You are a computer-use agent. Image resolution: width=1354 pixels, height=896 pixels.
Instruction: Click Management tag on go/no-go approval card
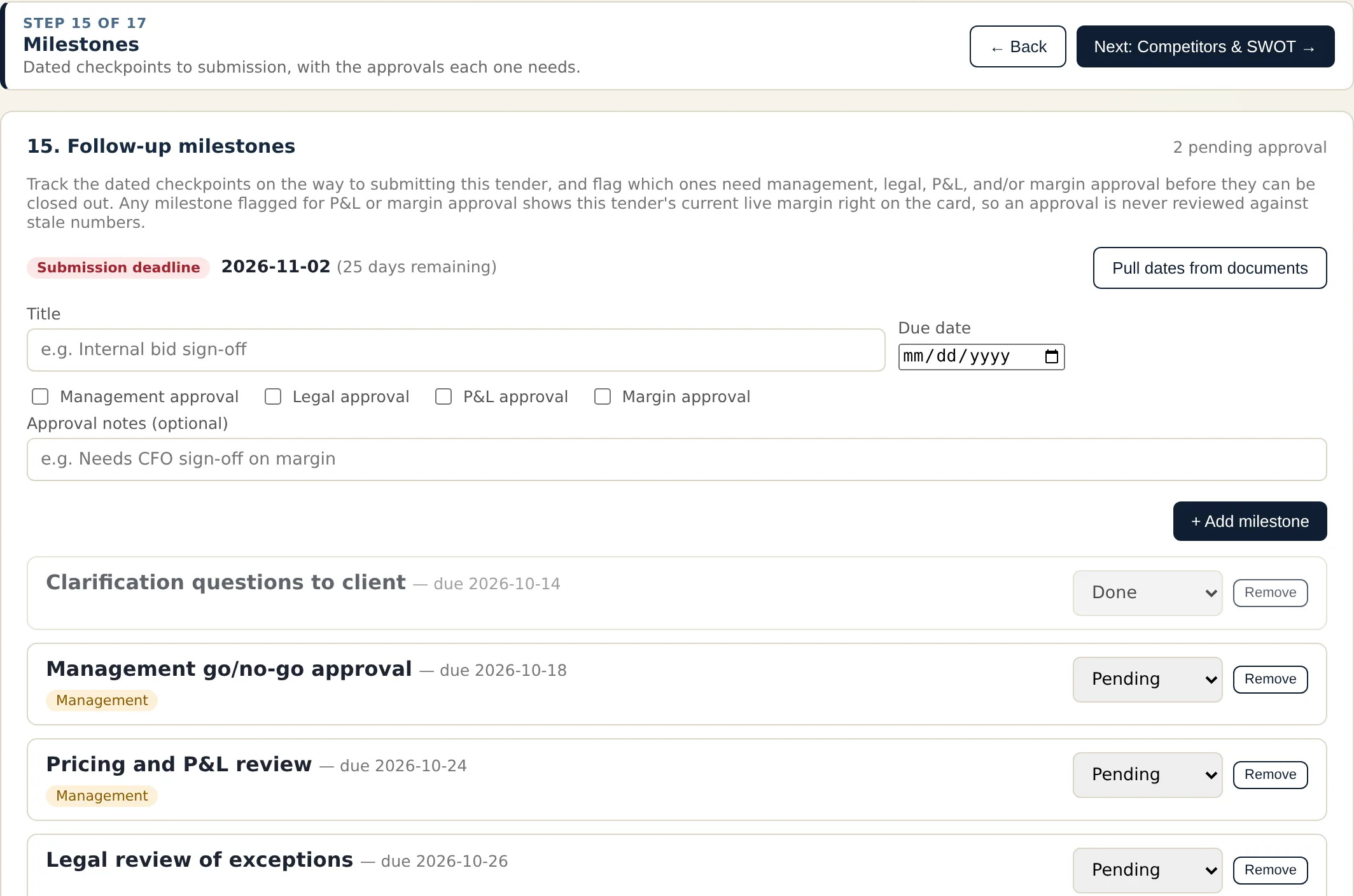point(102,700)
